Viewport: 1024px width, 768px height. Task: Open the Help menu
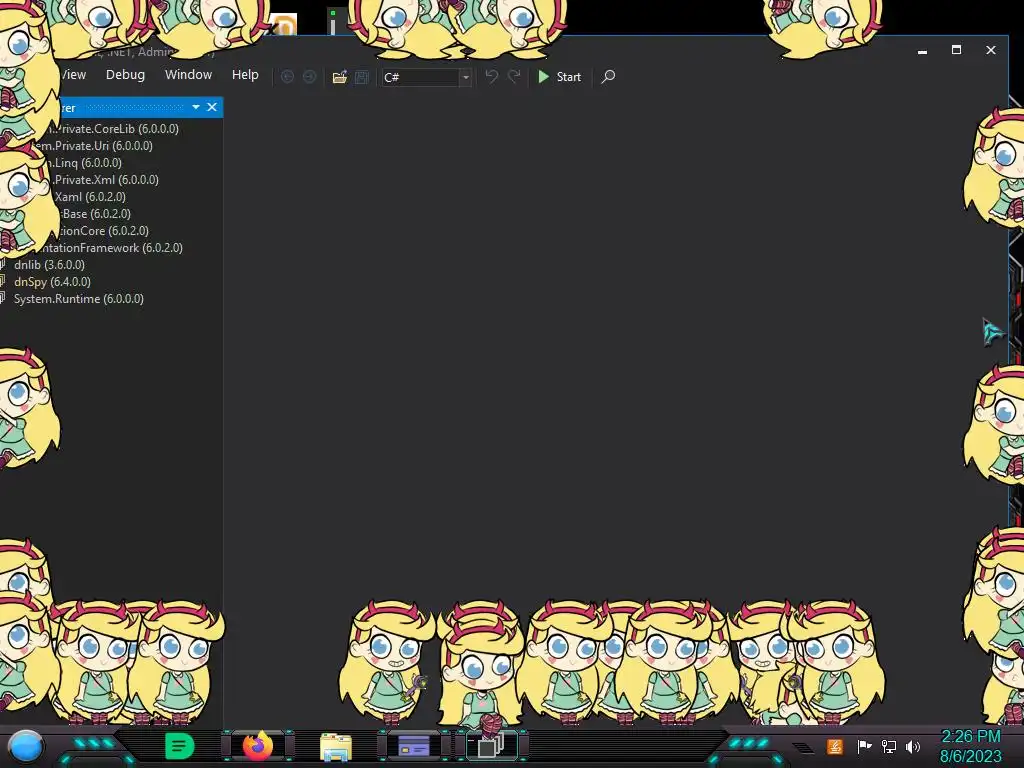pyautogui.click(x=245, y=74)
